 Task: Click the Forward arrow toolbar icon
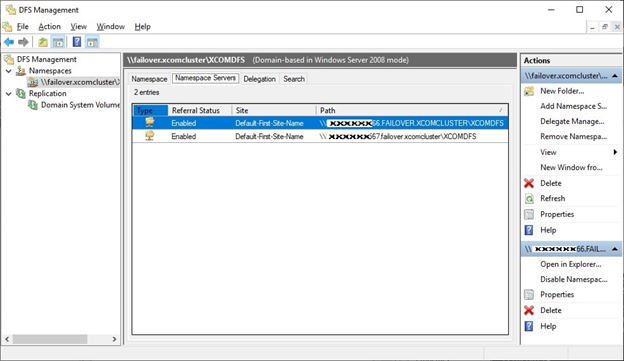23,42
